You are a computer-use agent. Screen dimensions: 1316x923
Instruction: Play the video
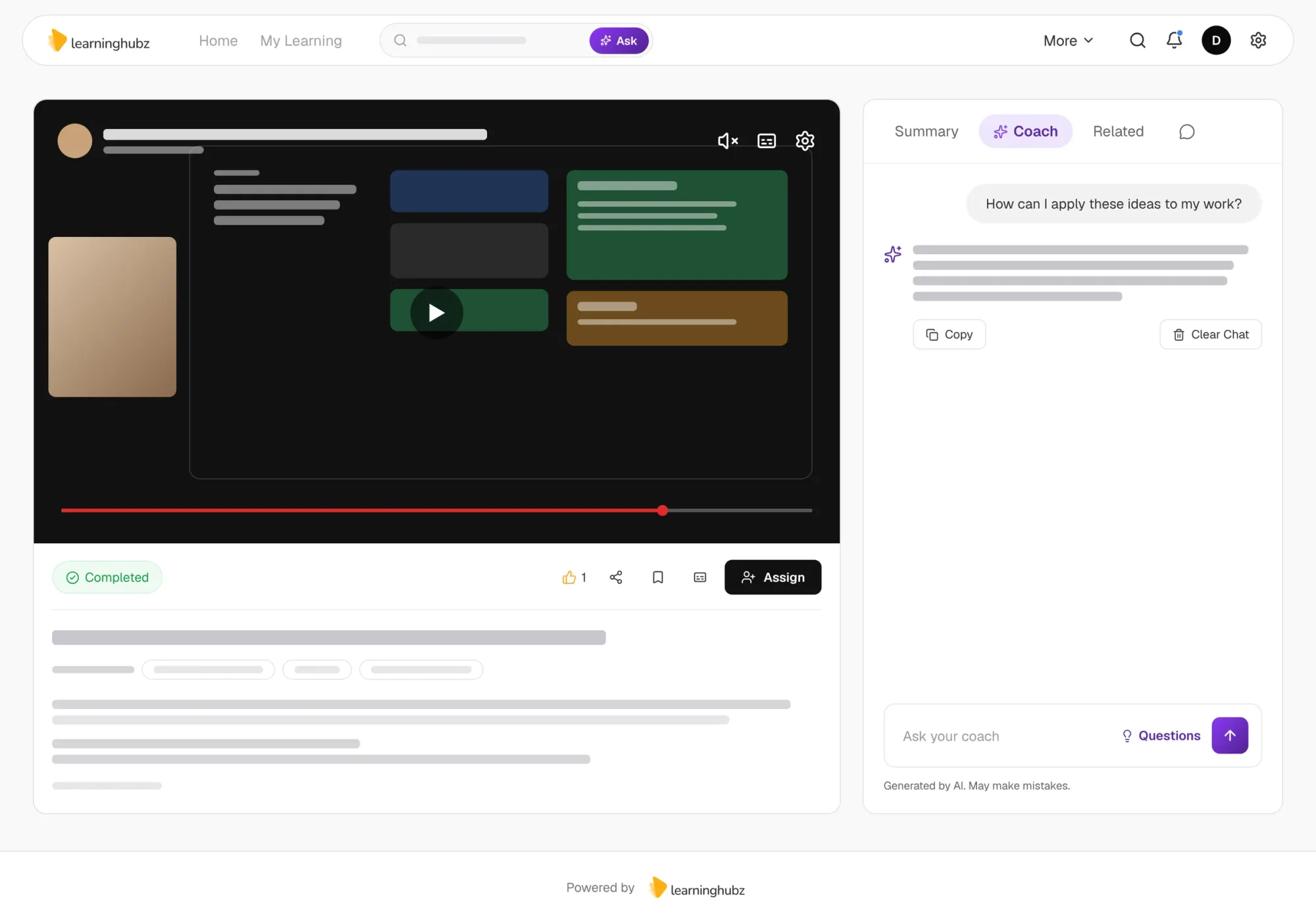pos(436,313)
